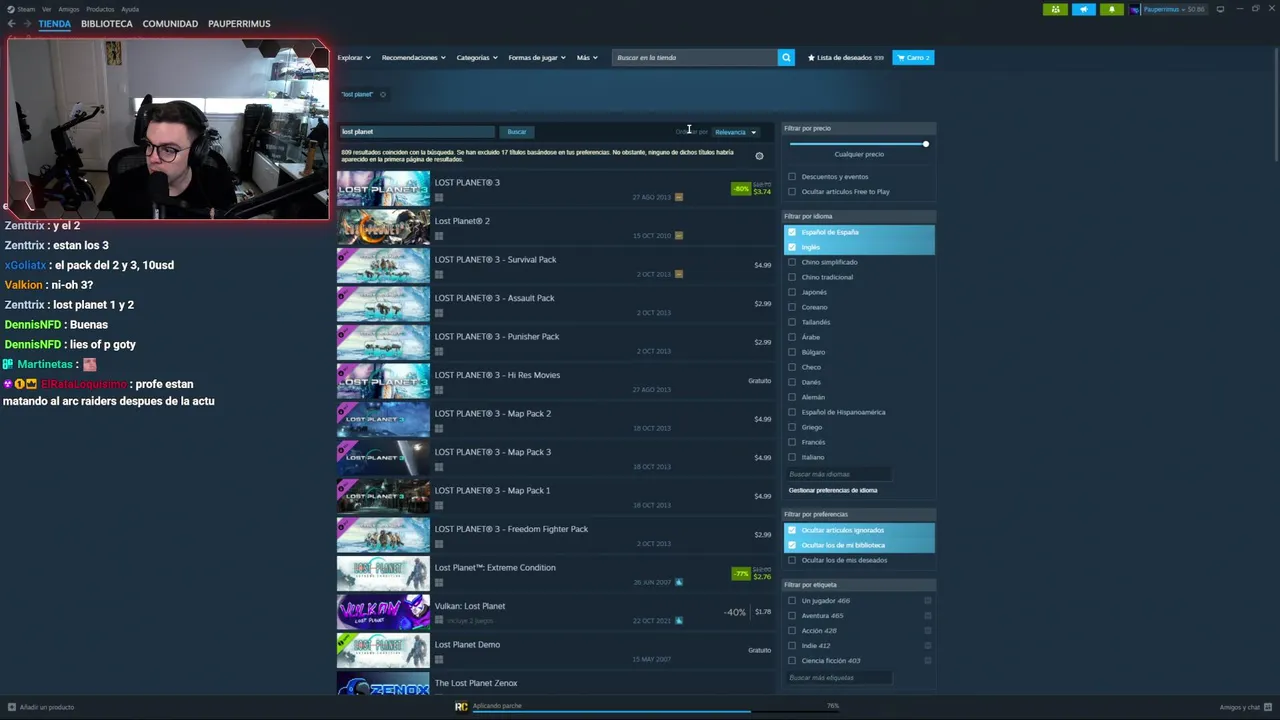Check Japonés language filter
The image size is (1280, 720).
(x=792, y=292)
